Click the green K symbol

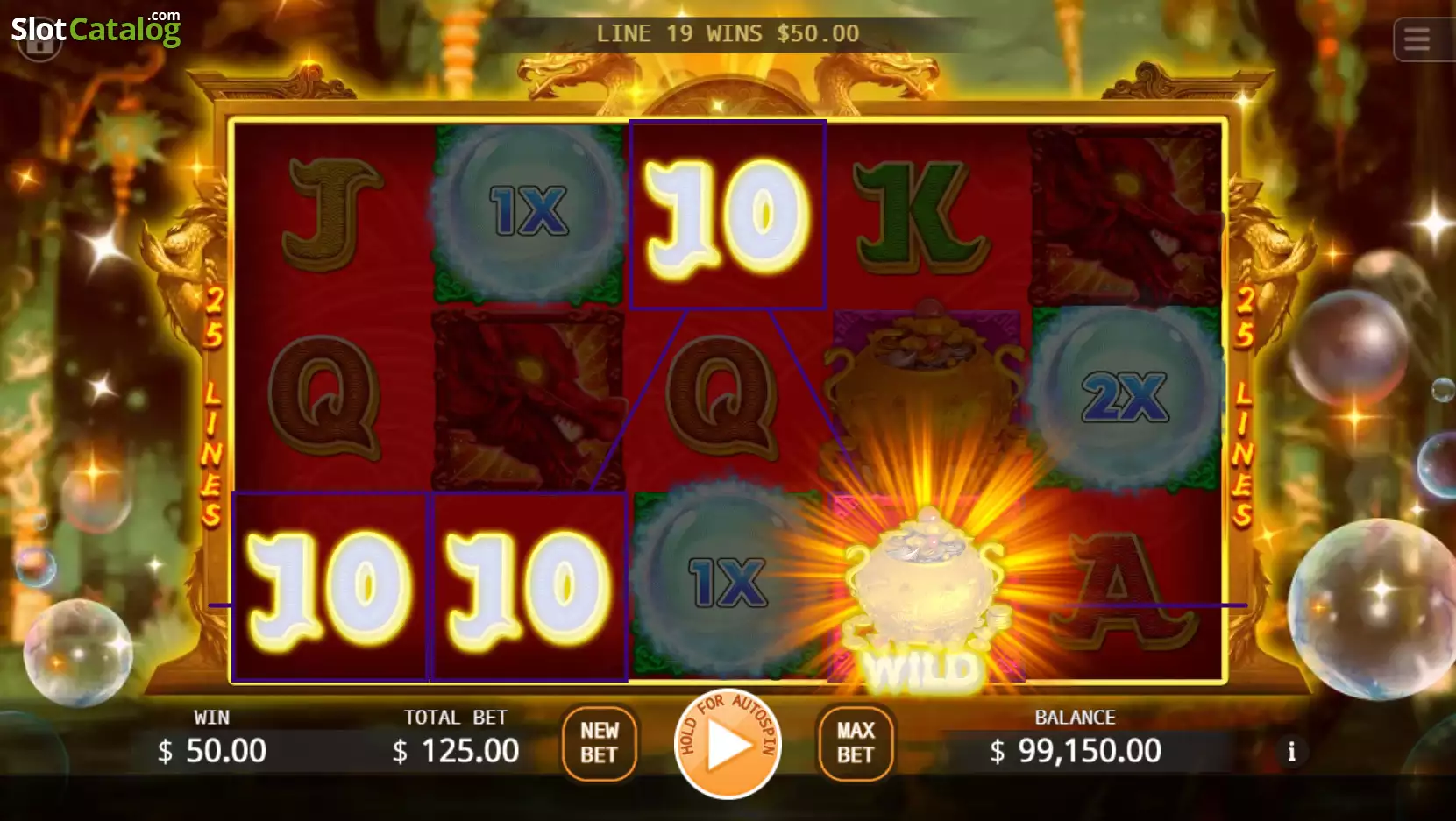click(920, 216)
